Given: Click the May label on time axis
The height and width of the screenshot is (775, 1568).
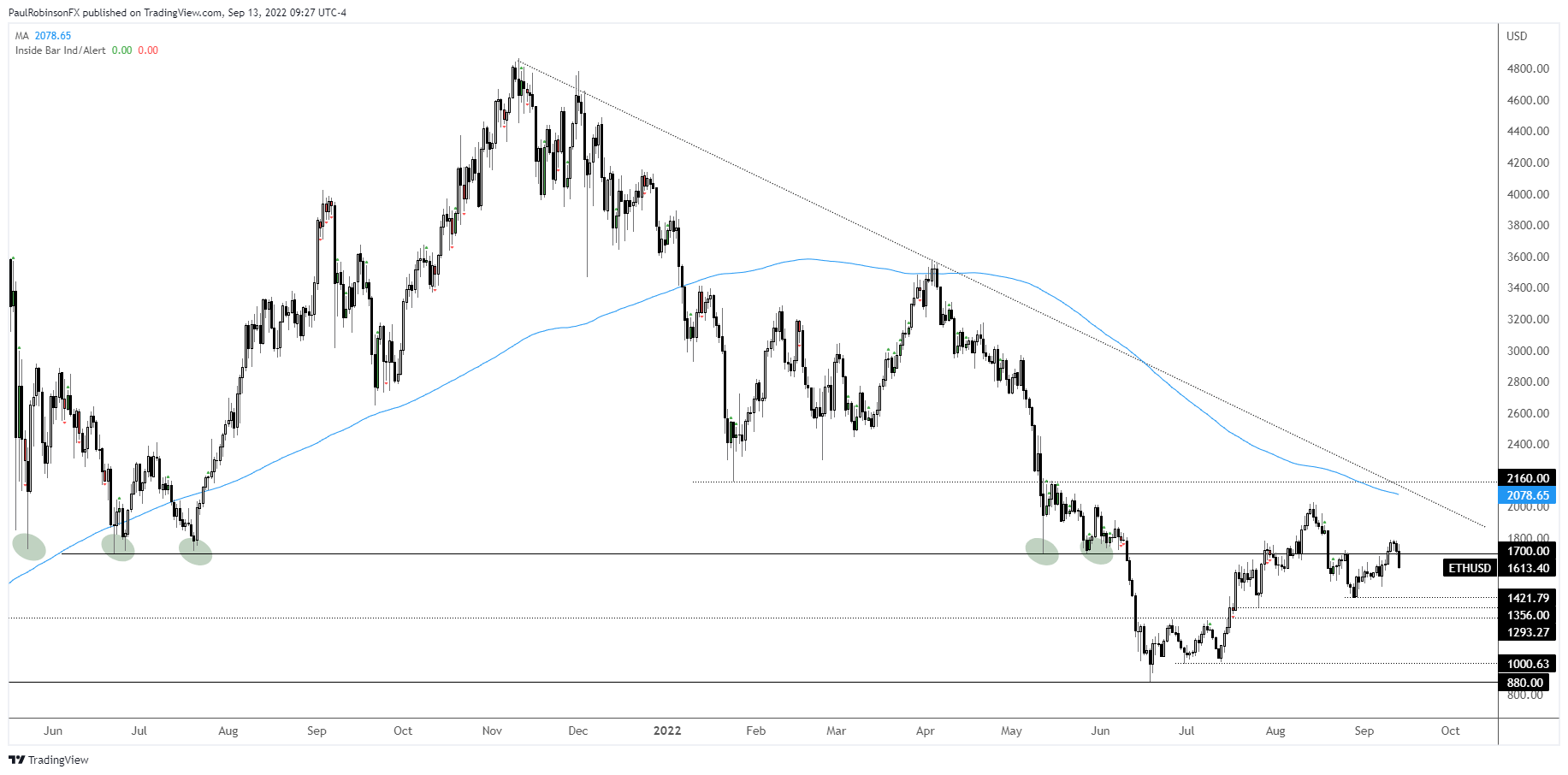Looking at the screenshot, I should tap(1011, 731).
